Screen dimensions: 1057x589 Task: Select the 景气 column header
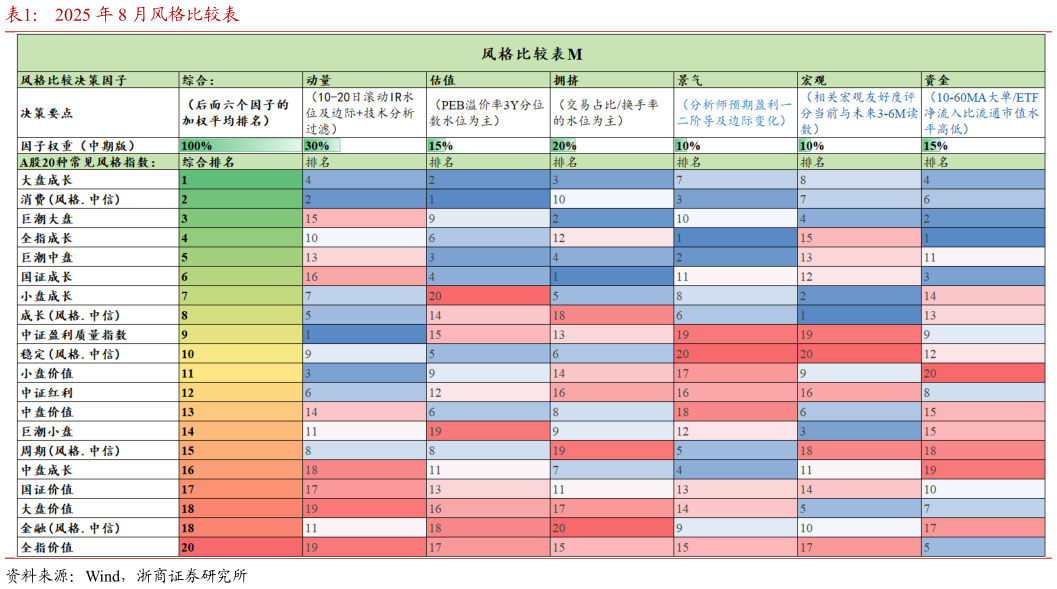(688, 77)
